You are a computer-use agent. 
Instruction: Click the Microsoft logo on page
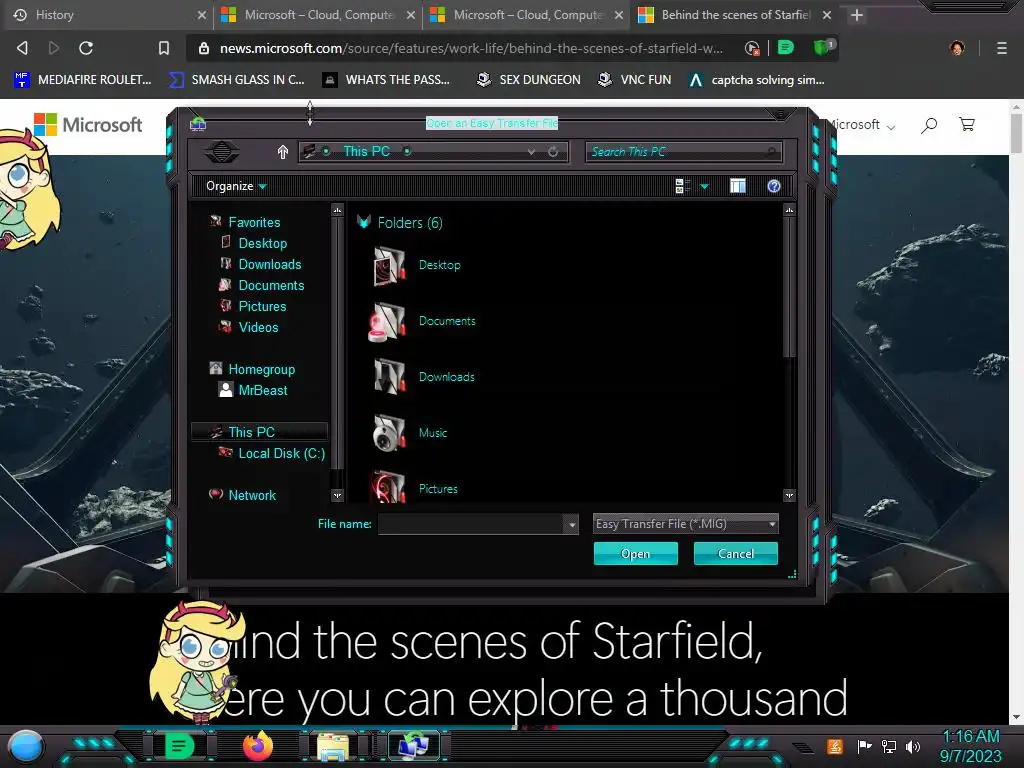point(88,124)
